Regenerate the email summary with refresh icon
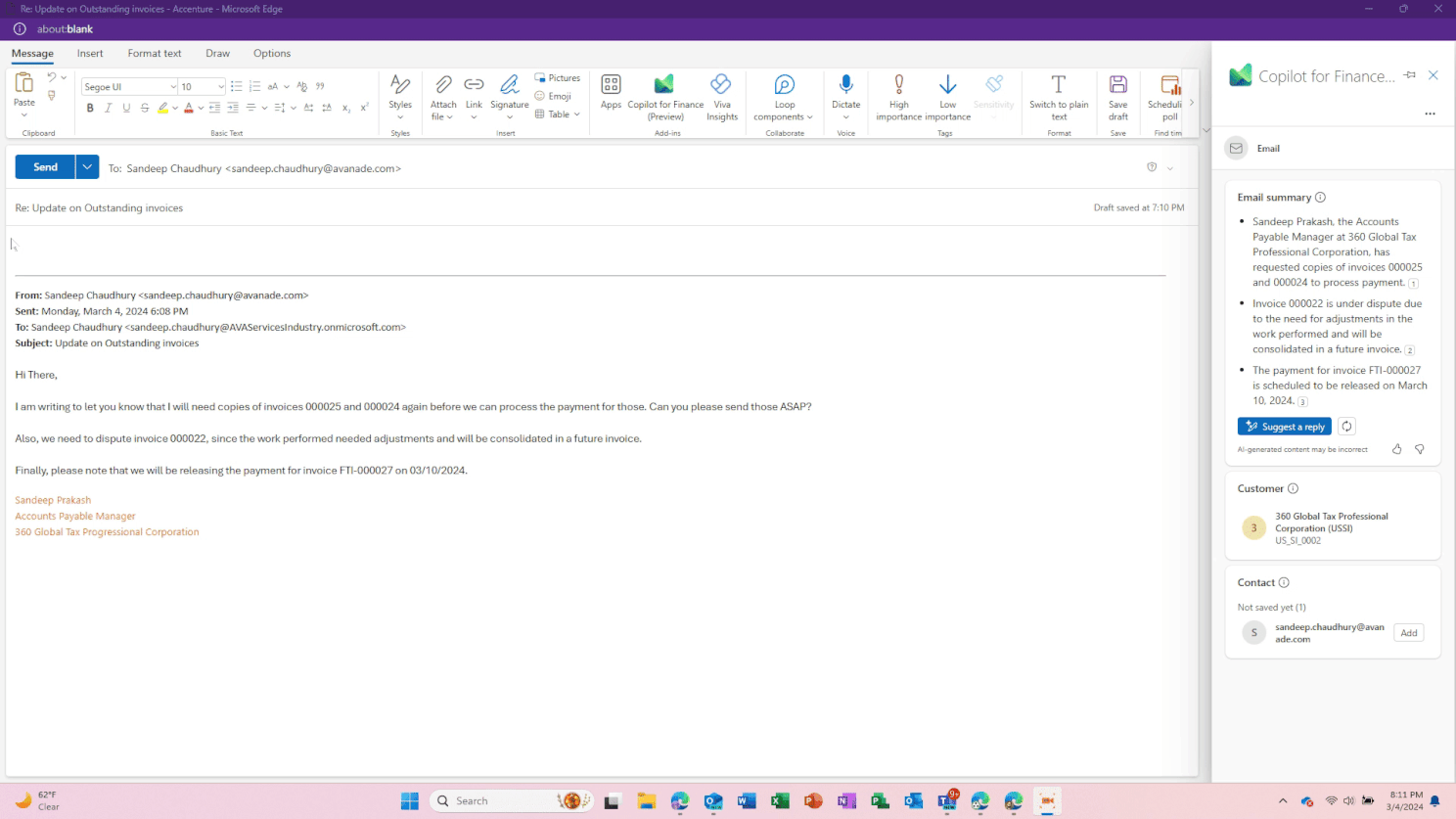Viewport: 1456px width, 819px height. click(1346, 427)
